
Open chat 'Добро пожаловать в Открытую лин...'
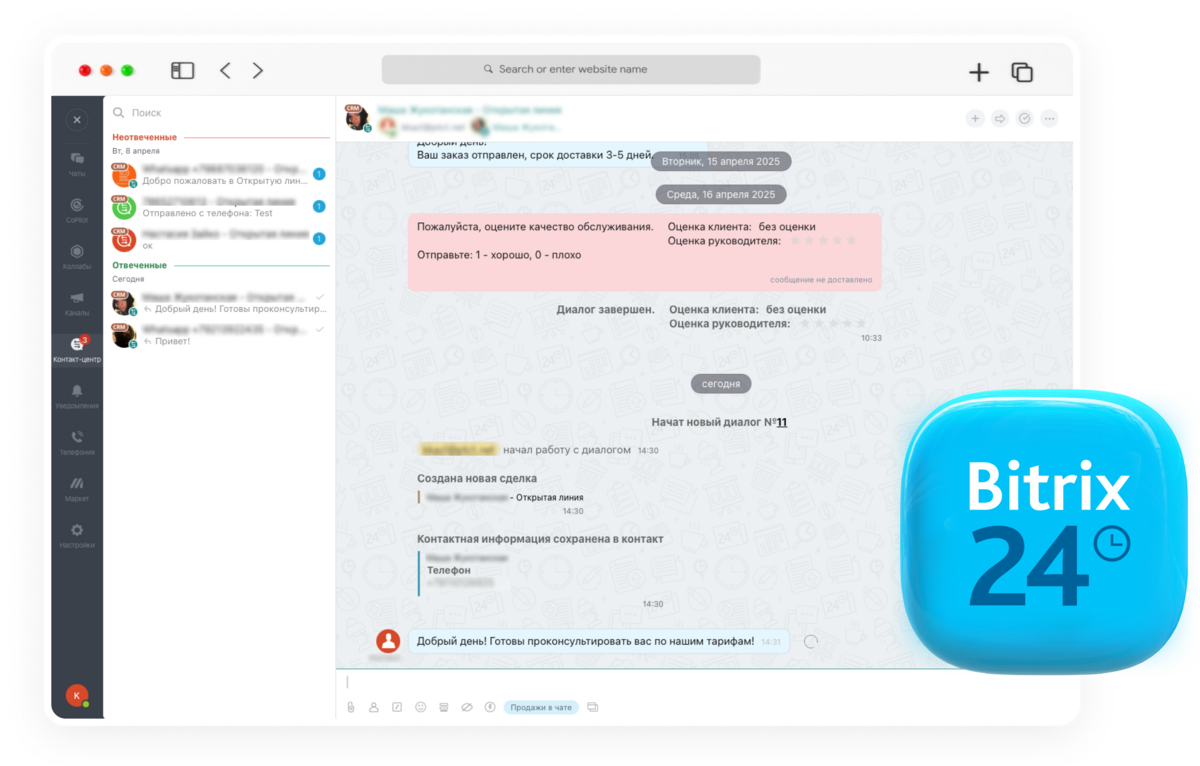coord(220,175)
